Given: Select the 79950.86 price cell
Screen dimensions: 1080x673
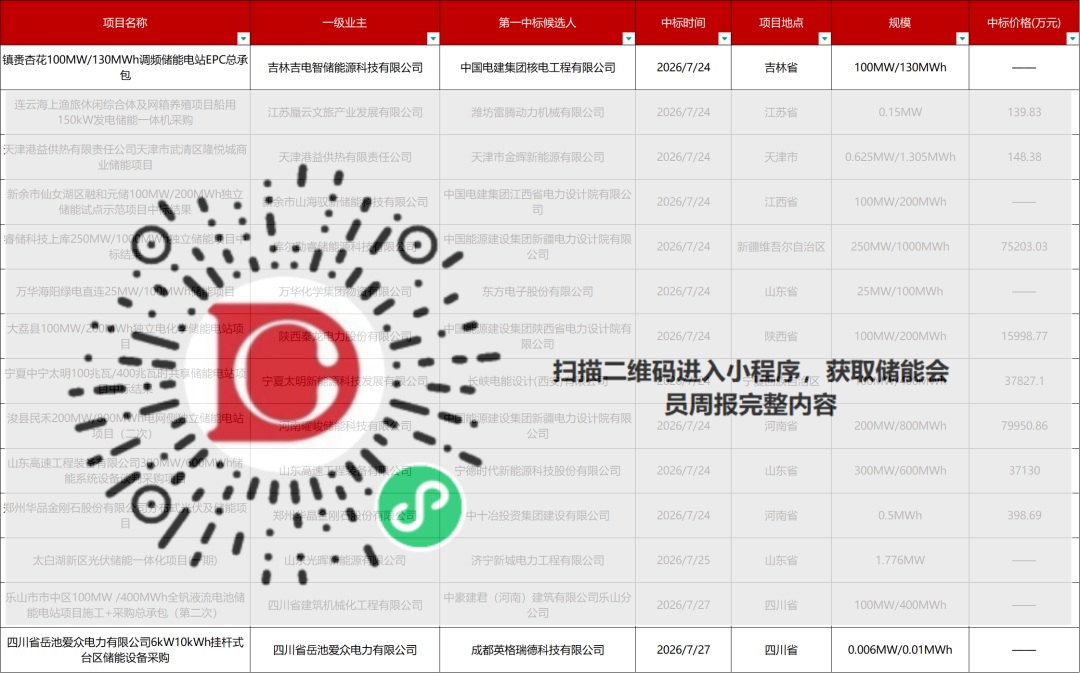Looking at the screenshot, I should pyautogui.click(x=1024, y=426).
